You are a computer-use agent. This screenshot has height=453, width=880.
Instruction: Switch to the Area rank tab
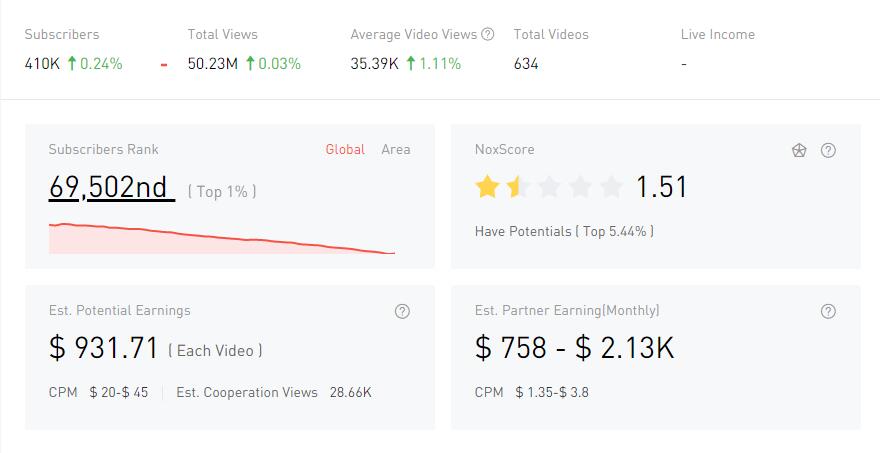pyautogui.click(x=396, y=149)
